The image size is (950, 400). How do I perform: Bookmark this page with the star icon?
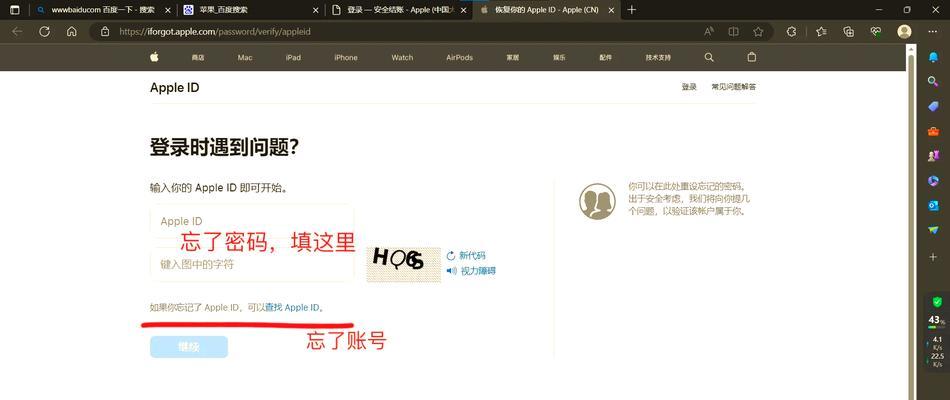[x=758, y=32]
